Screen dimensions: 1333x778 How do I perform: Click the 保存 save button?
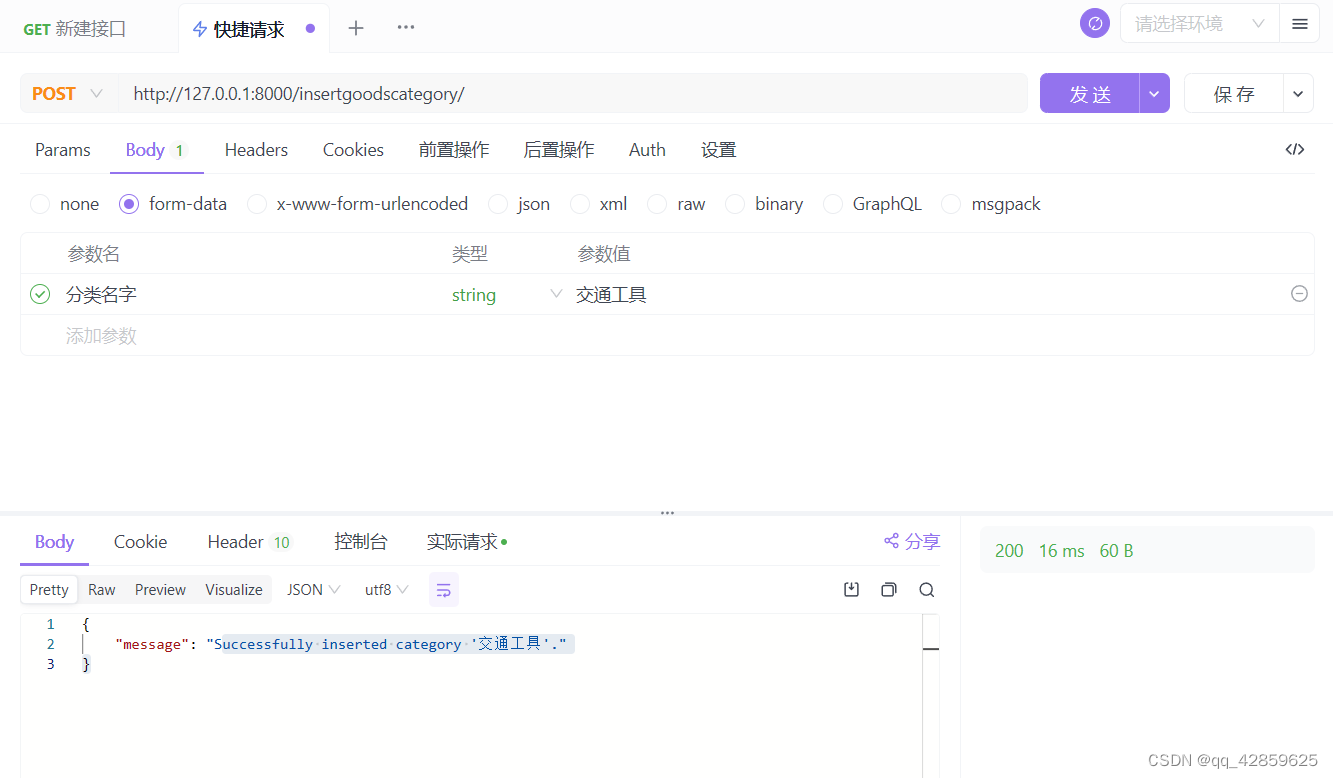click(1234, 93)
